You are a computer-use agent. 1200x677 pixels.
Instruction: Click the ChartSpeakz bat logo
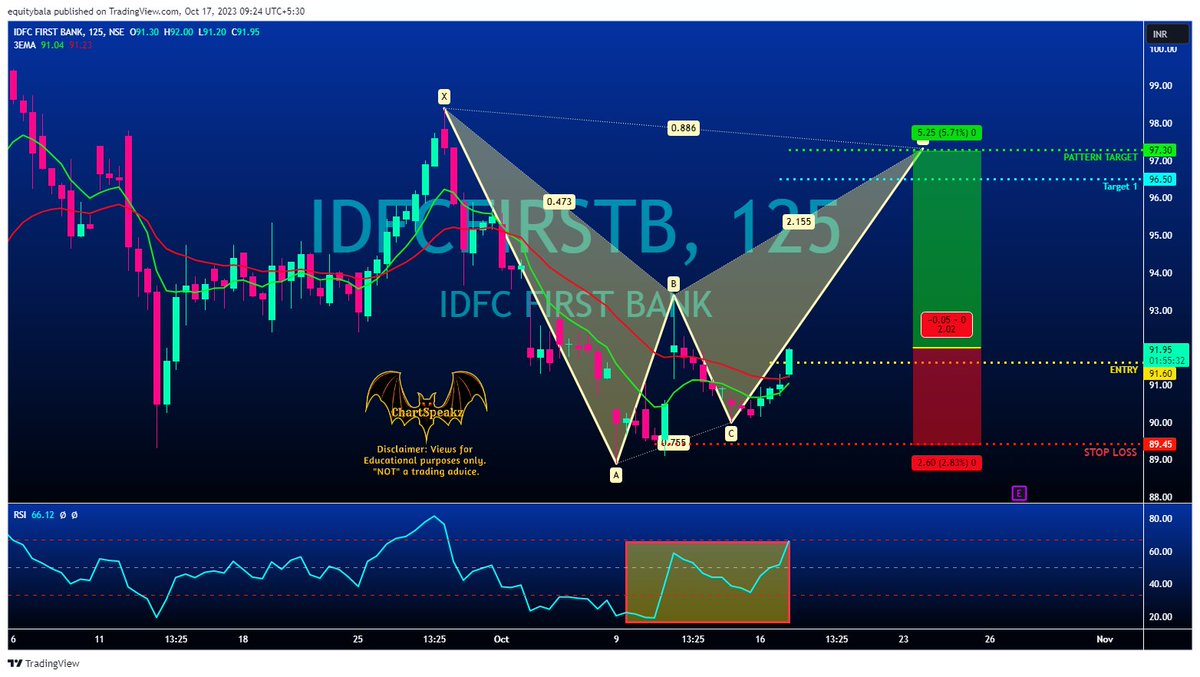pos(427,407)
